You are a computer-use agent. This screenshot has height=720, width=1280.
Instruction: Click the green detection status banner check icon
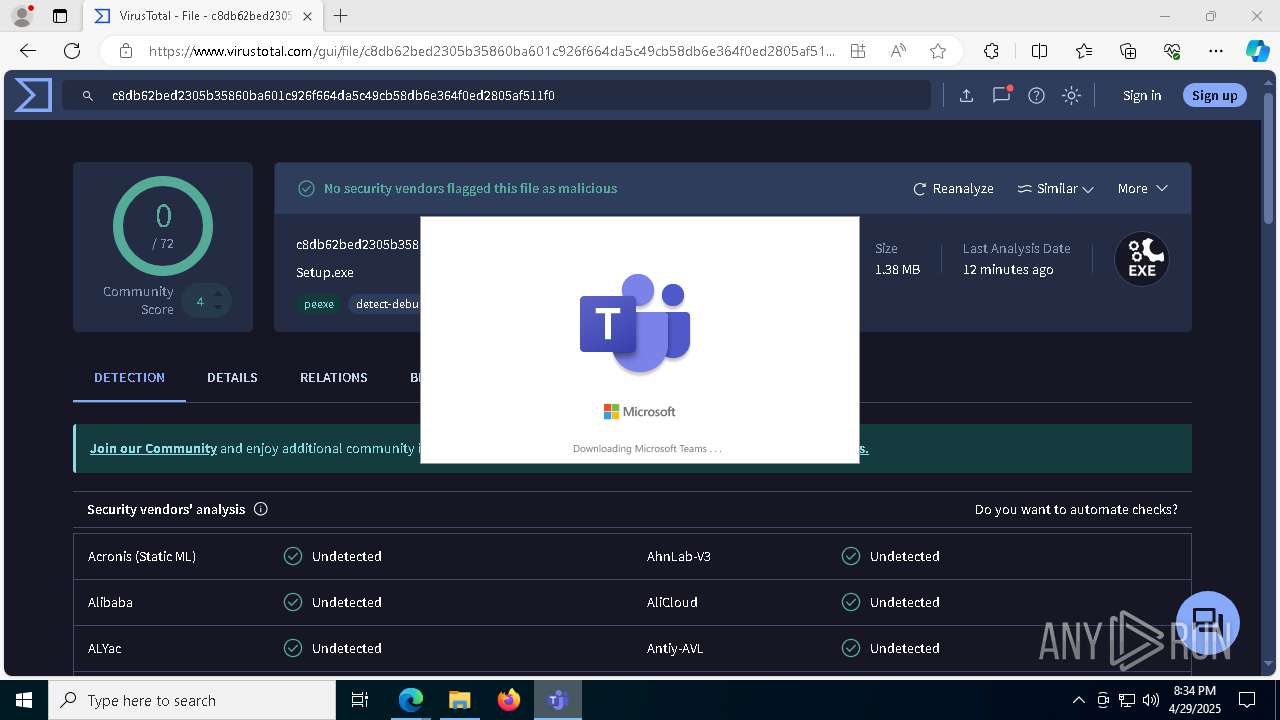coord(307,188)
